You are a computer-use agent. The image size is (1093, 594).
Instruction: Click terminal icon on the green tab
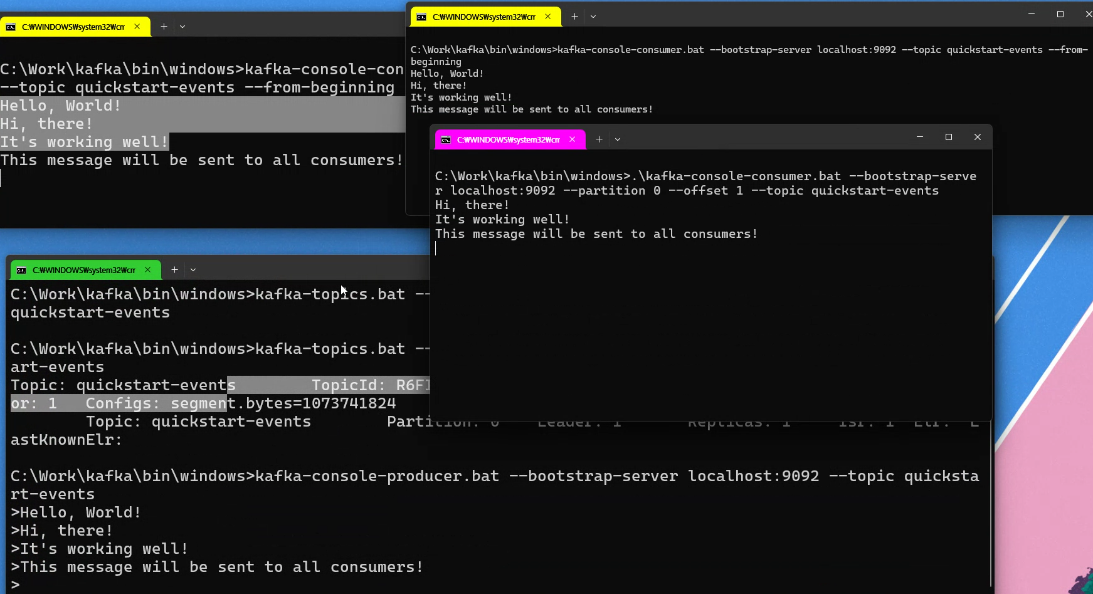[22, 270]
